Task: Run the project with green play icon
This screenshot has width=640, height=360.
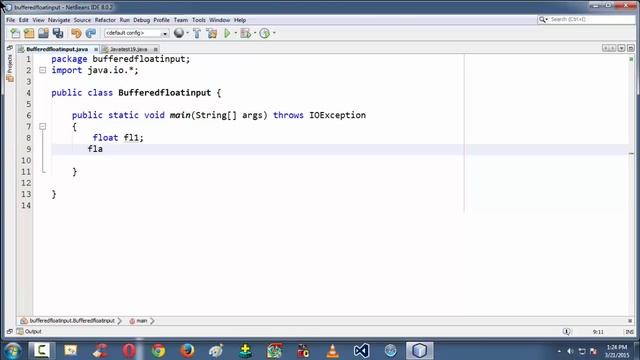Action: pos(227,33)
